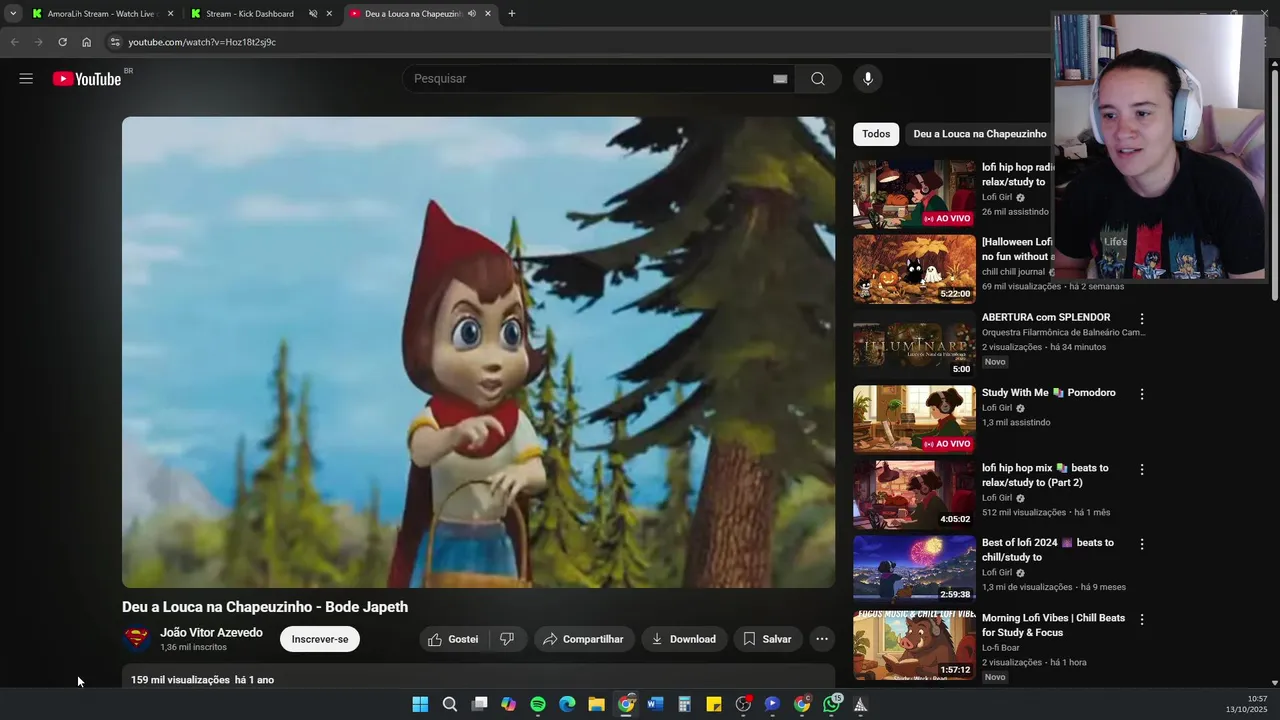Open options for Morning Lofi Vibes video
The height and width of the screenshot is (720, 1280).
pyautogui.click(x=1142, y=619)
